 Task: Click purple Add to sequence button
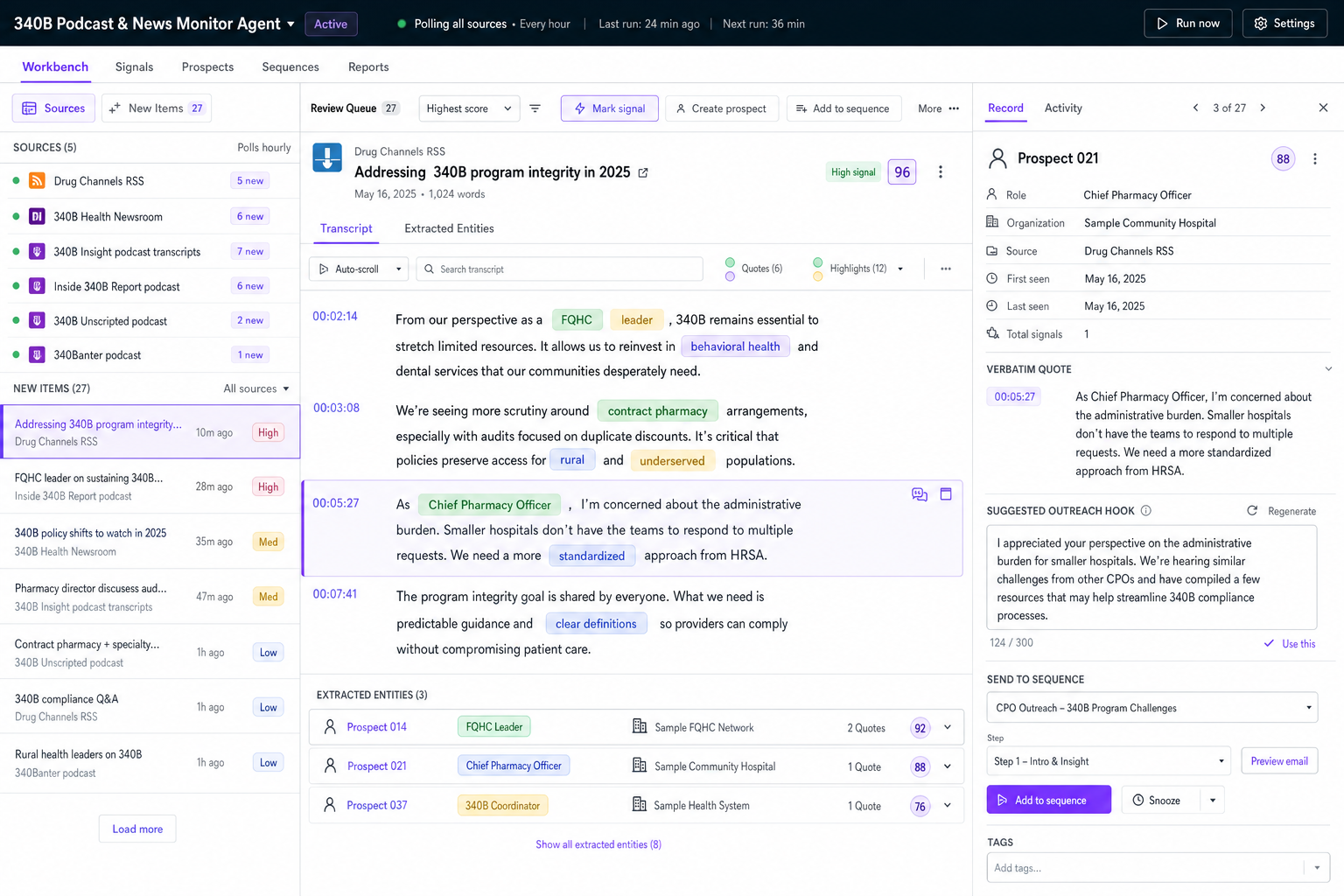click(x=1049, y=800)
